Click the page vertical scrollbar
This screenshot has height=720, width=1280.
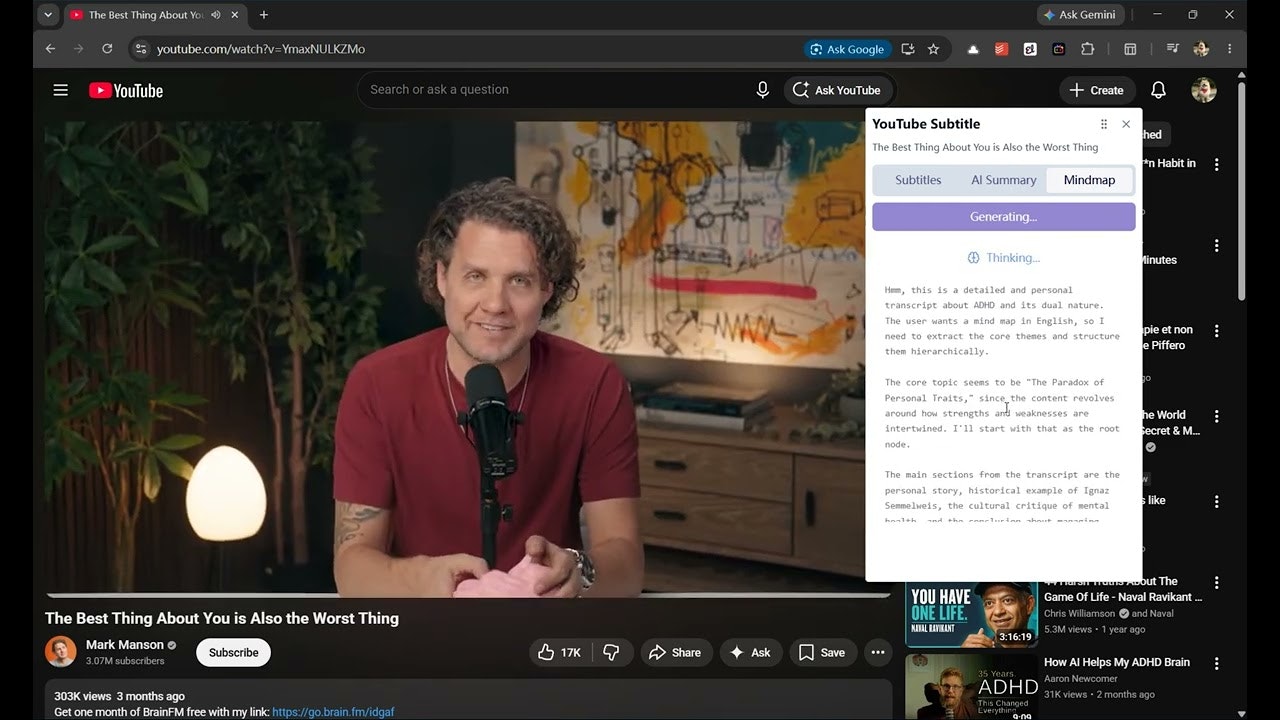coord(1242,190)
